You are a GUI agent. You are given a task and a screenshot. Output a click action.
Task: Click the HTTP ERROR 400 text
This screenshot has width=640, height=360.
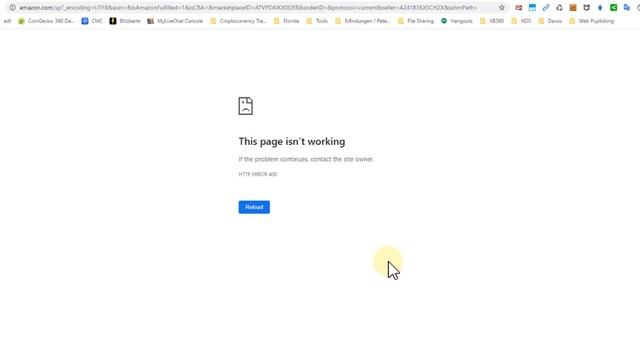(x=258, y=174)
